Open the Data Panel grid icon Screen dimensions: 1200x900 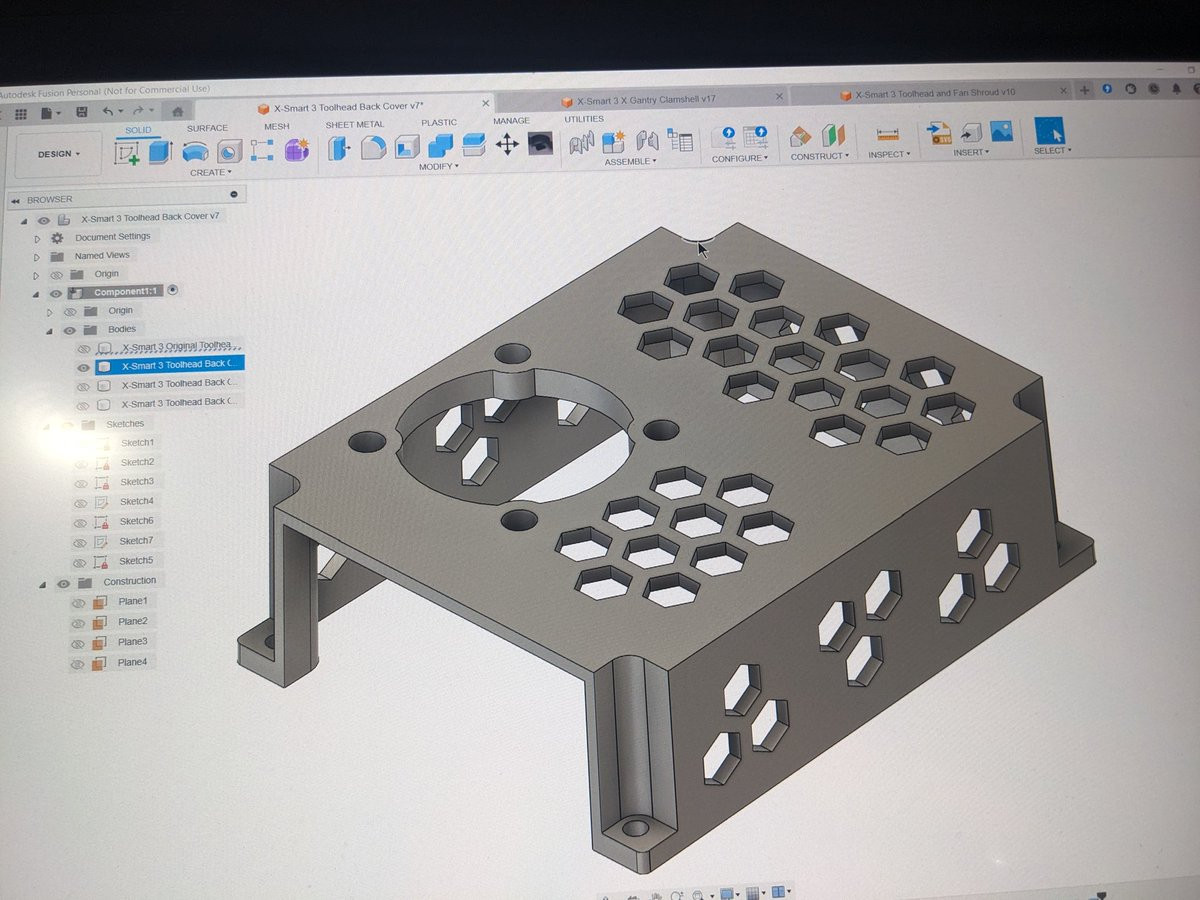[20, 114]
